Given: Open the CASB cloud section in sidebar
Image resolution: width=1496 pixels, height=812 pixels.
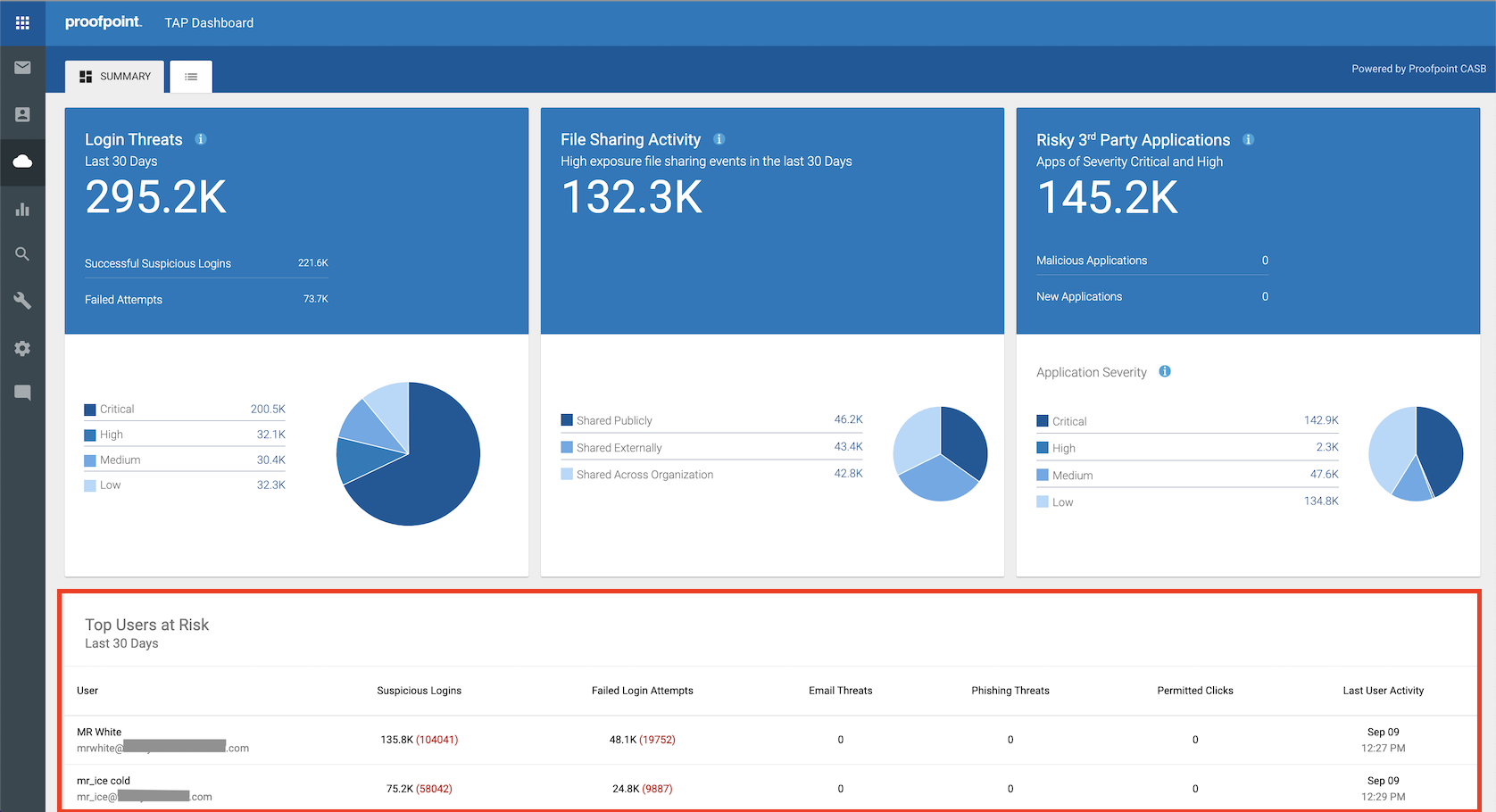Looking at the screenshot, I should coord(22,162).
